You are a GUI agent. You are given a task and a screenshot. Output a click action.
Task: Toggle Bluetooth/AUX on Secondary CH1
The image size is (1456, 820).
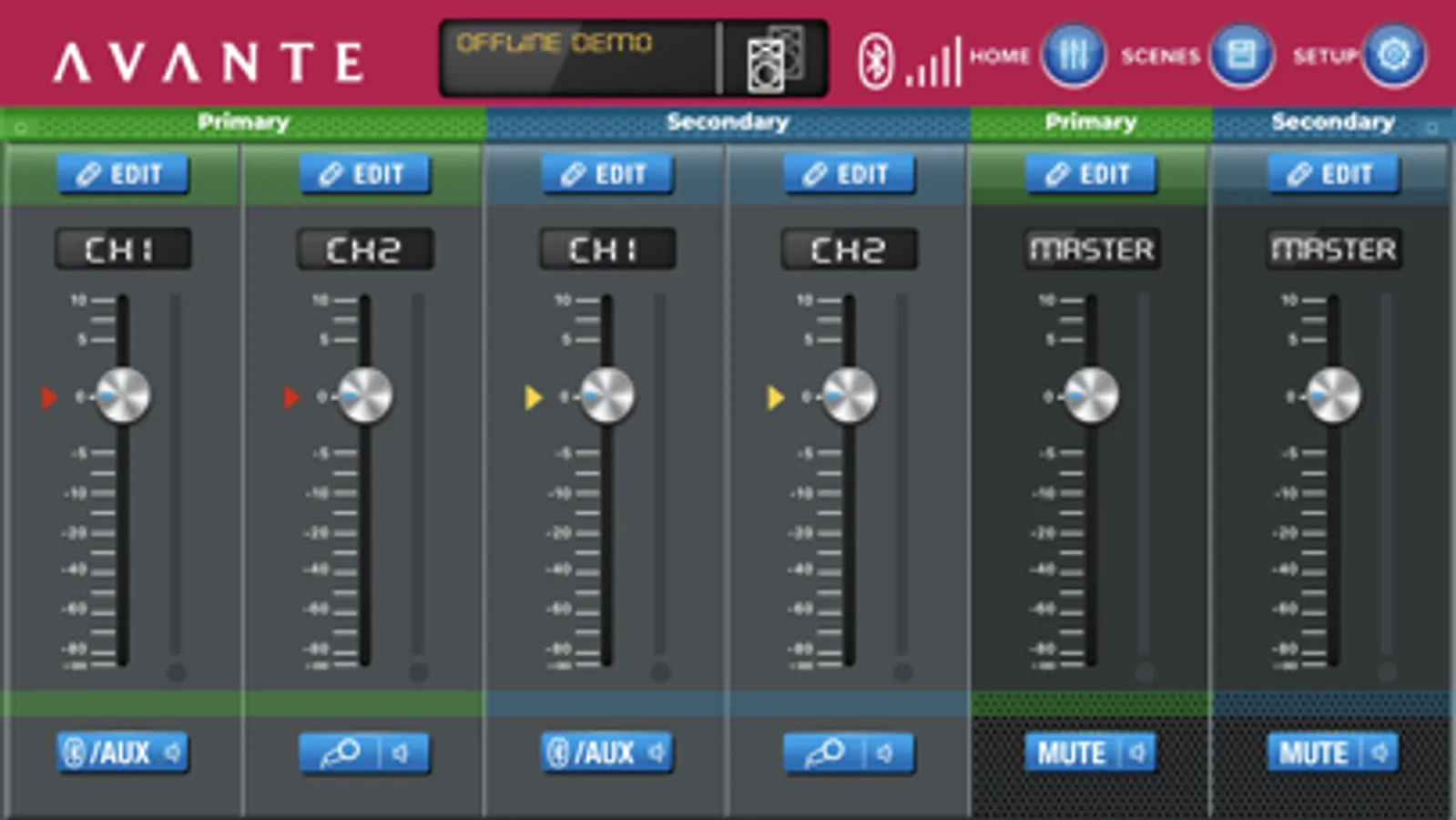607,753
